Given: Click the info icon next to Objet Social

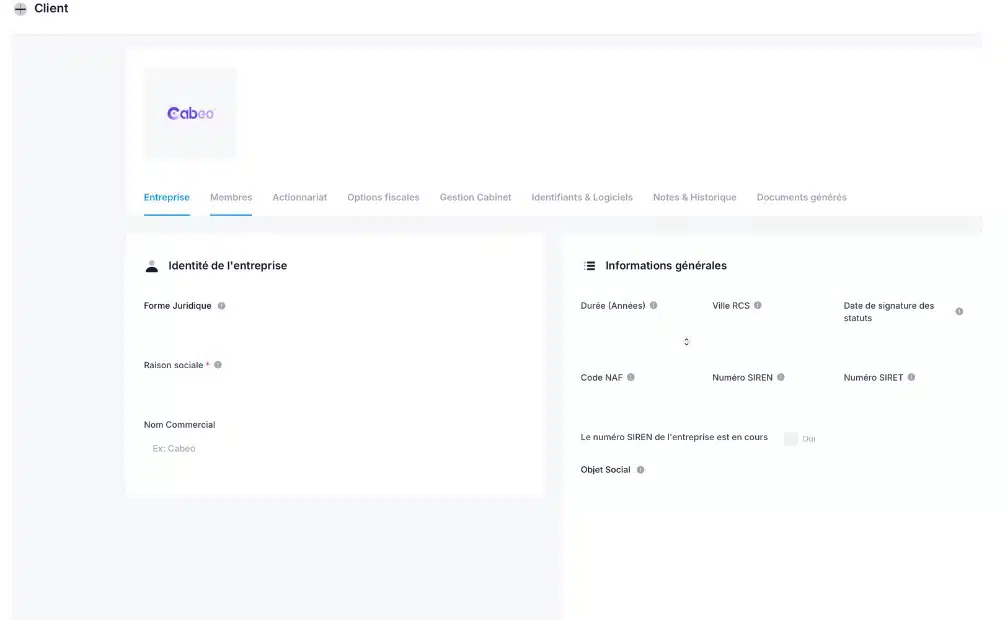Looking at the screenshot, I should coord(641,470).
